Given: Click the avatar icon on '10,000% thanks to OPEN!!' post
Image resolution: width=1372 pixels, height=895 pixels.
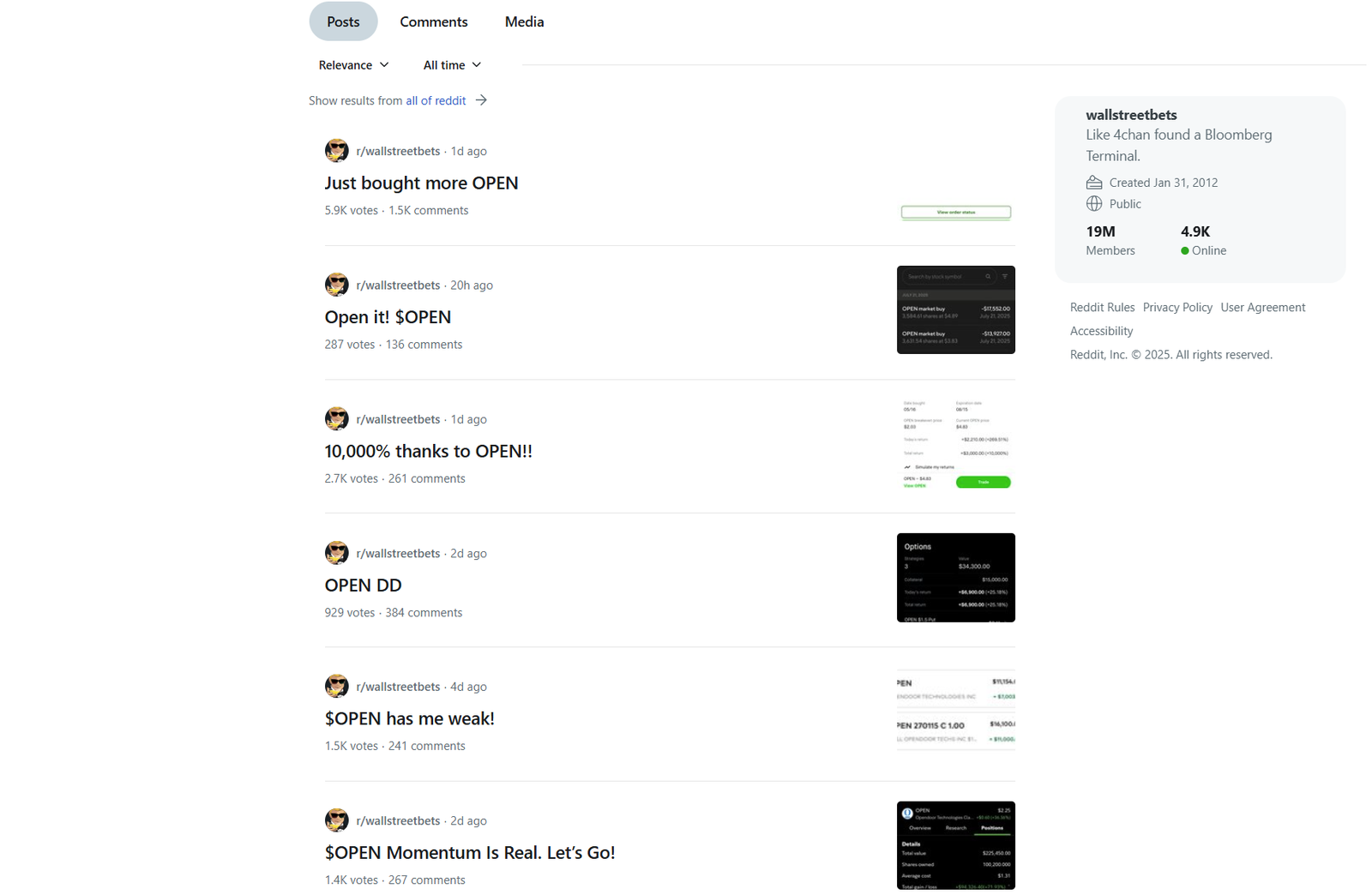Looking at the screenshot, I should [336, 418].
